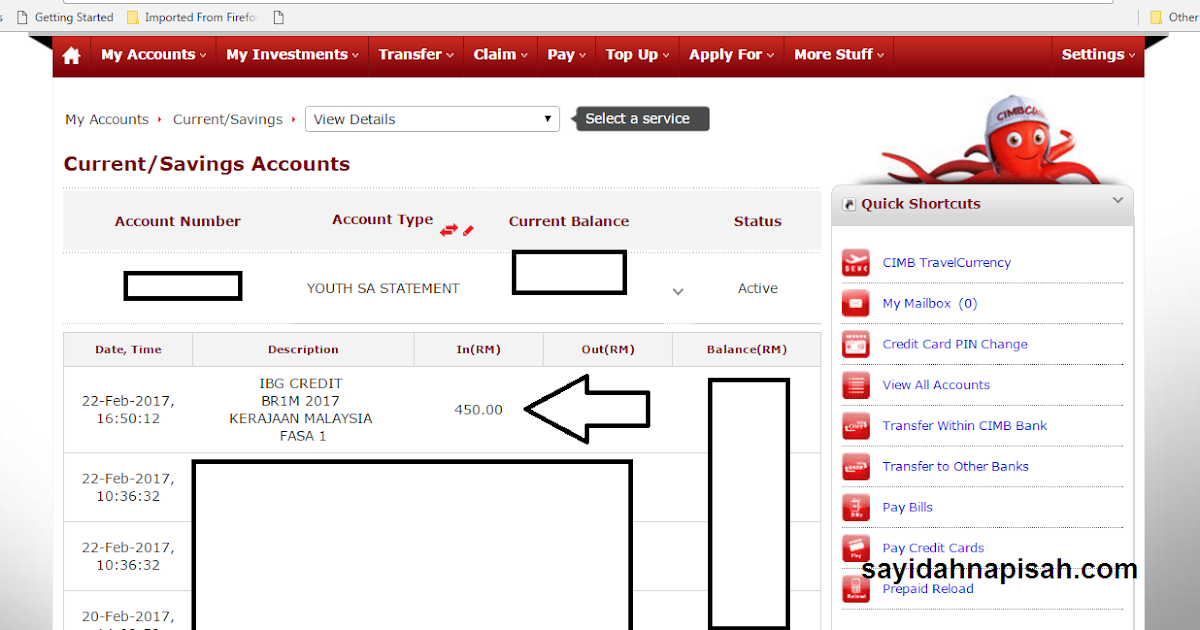Click the Quick Shortcuts panel header icon
Image resolution: width=1200 pixels, height=630 pixels.
pos(850,204)
